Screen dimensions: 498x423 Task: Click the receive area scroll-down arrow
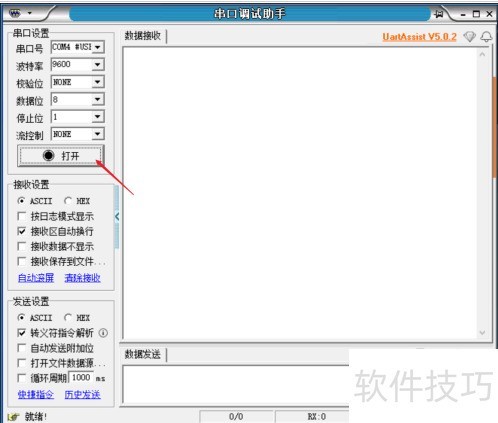(x=482, y=332)
